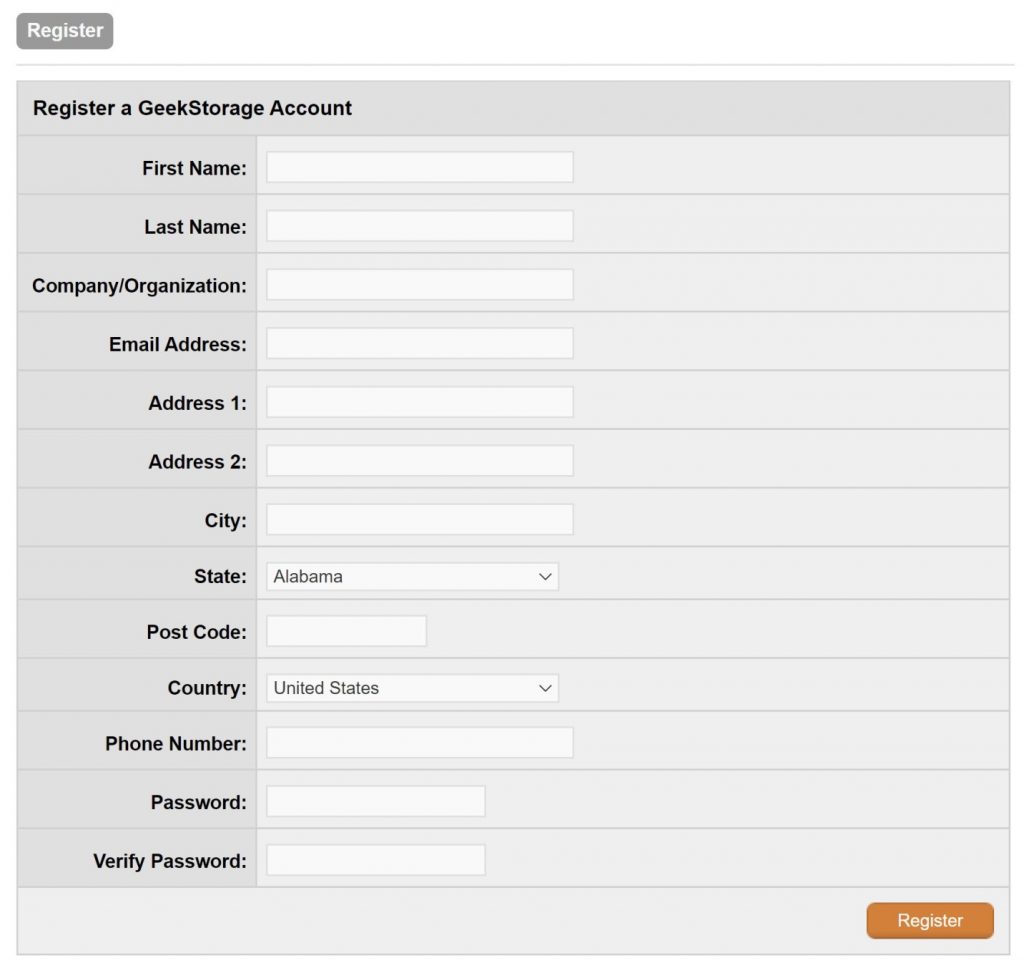Click the 'Address 2:' label
Screen dimensions: 1024x963
click(197, 462)
